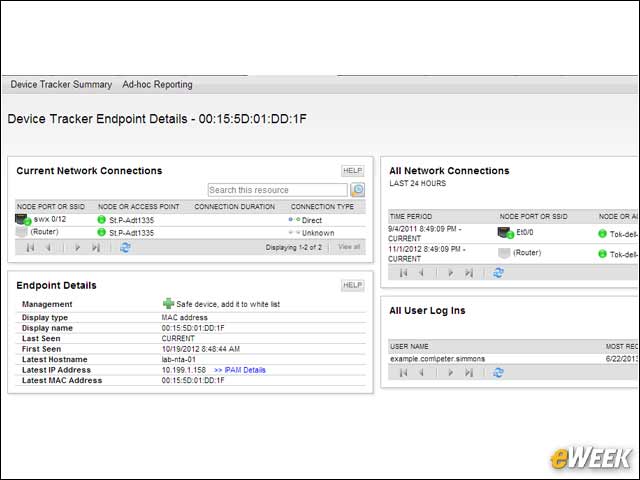Click the Direct connection type icon
Viewport: 640px width, 480px height.
point(294,220)
